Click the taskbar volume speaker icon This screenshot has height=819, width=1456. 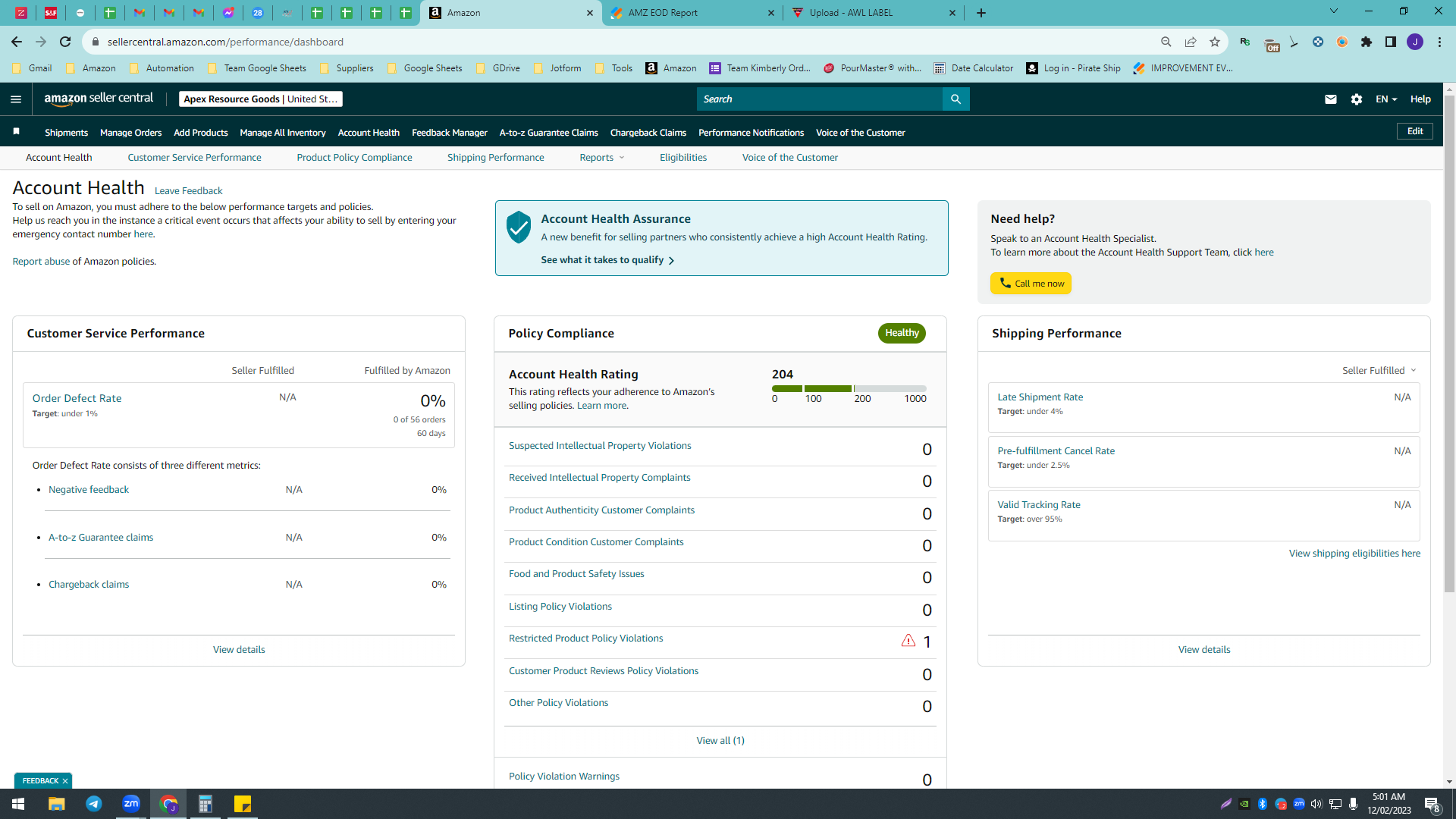click(1316, 804)
